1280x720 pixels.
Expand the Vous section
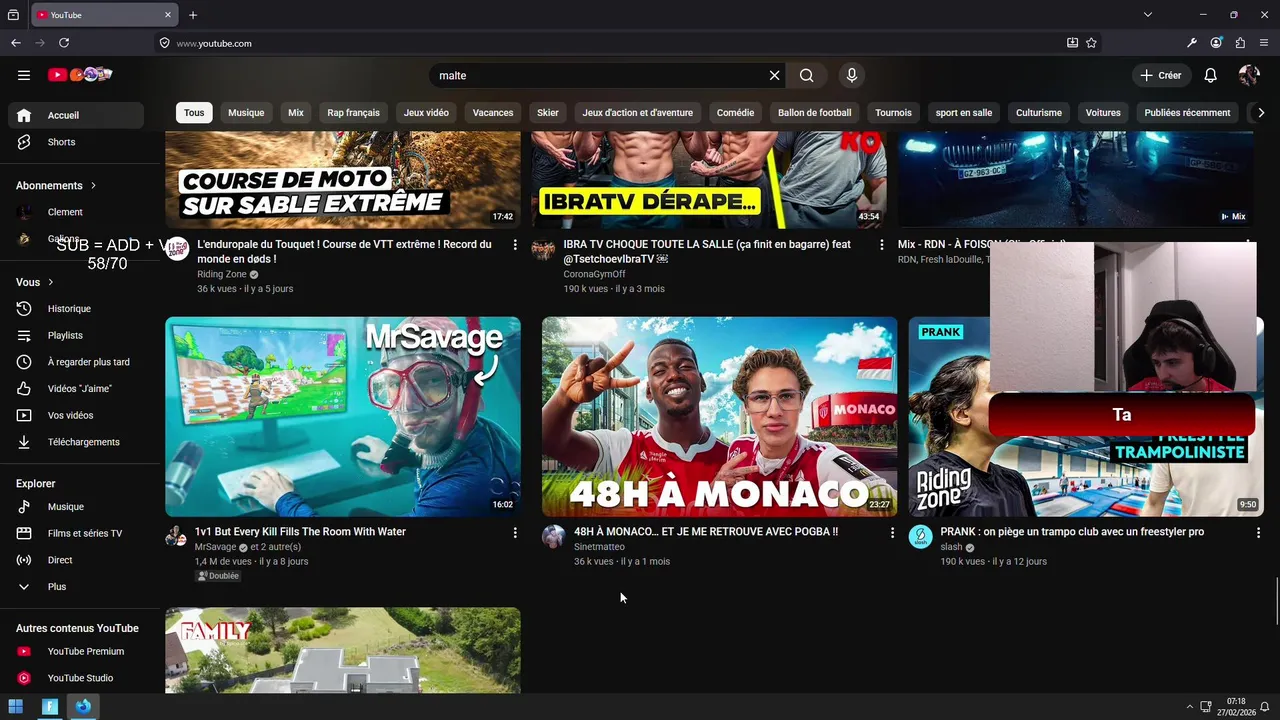(x=35, y=282)
